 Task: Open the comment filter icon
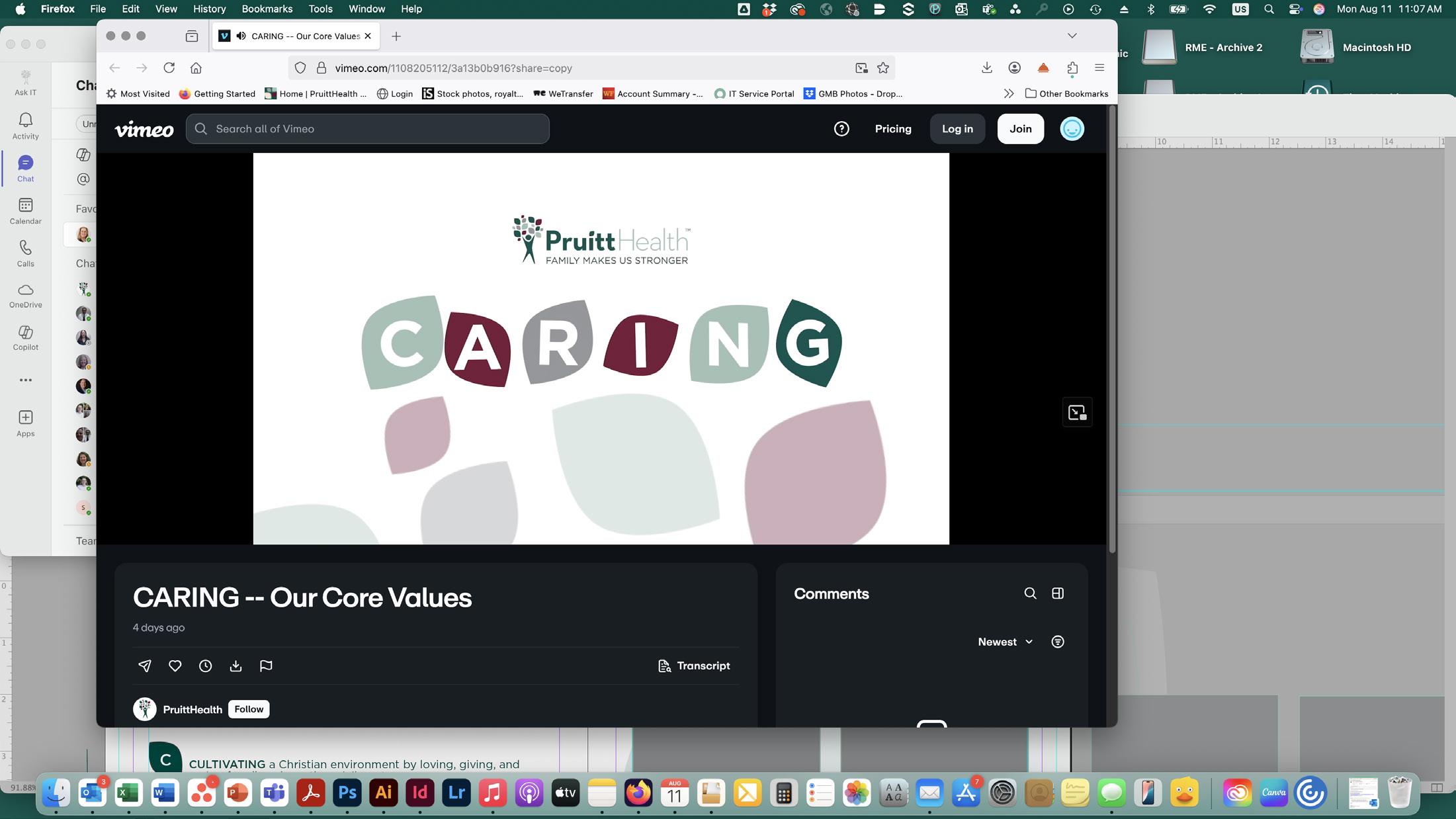pos(1057,642)
